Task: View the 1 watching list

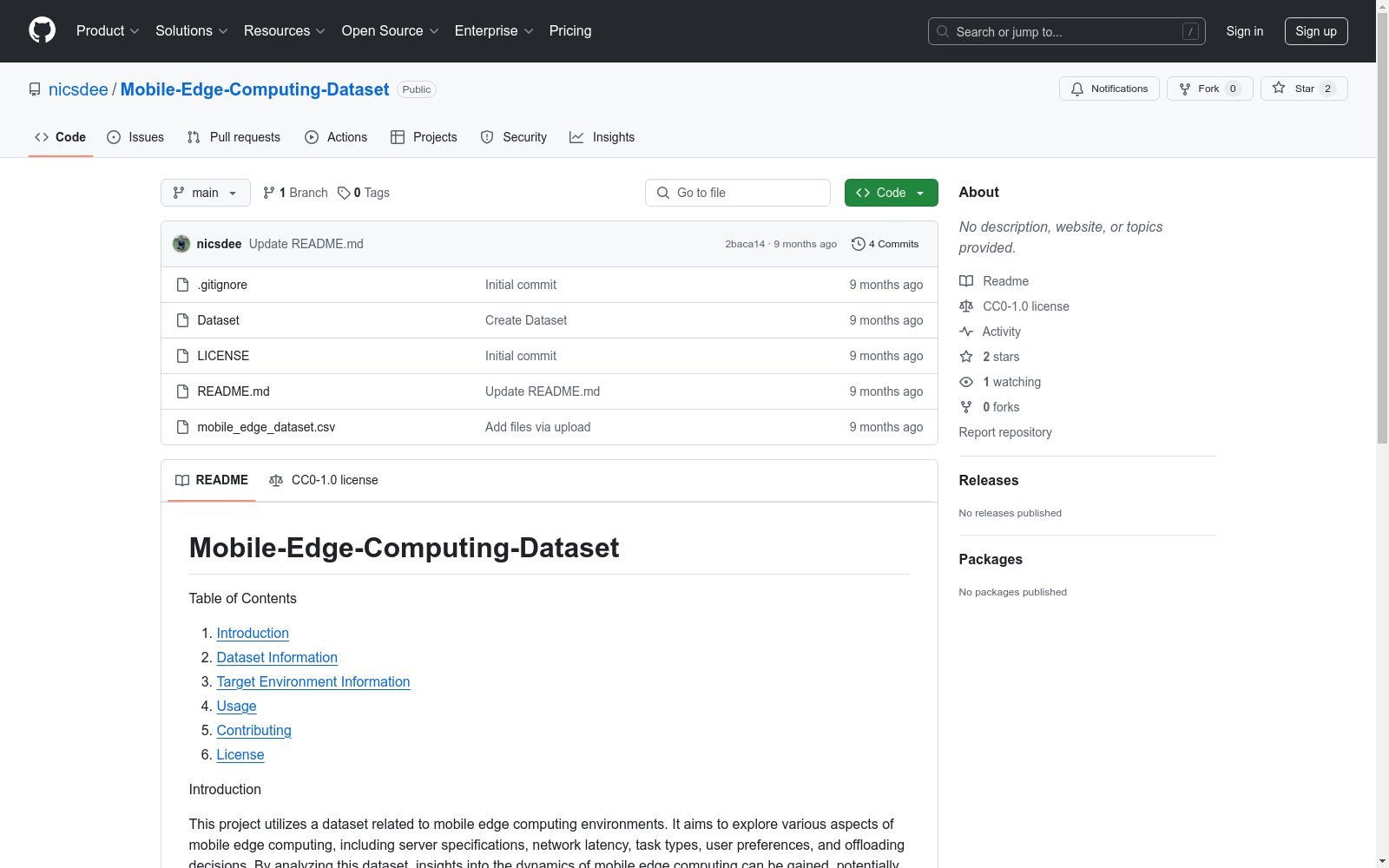Action: tap(1000, 382)
